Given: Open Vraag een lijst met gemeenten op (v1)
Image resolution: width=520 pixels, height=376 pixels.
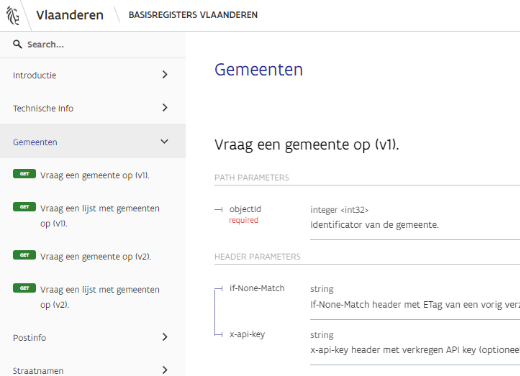Looking at the screenshot, I should pyautogui.click(x=100, y=215).
